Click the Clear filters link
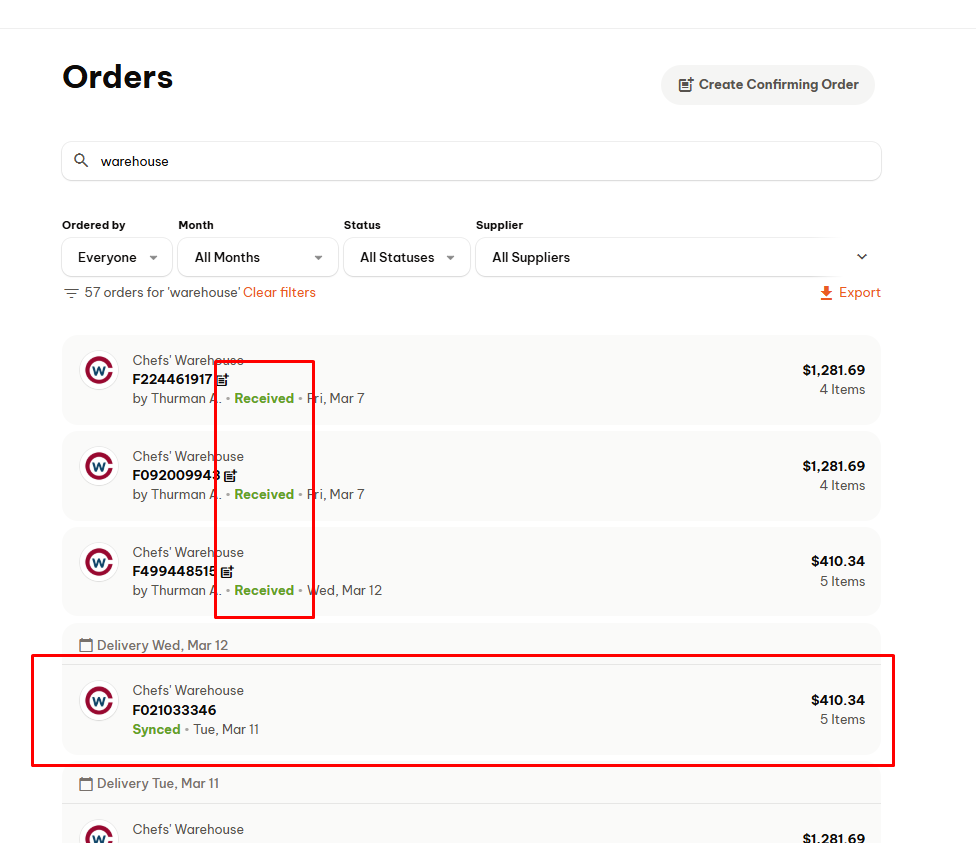This screenshot has height=843, width=976. (279, 293)
